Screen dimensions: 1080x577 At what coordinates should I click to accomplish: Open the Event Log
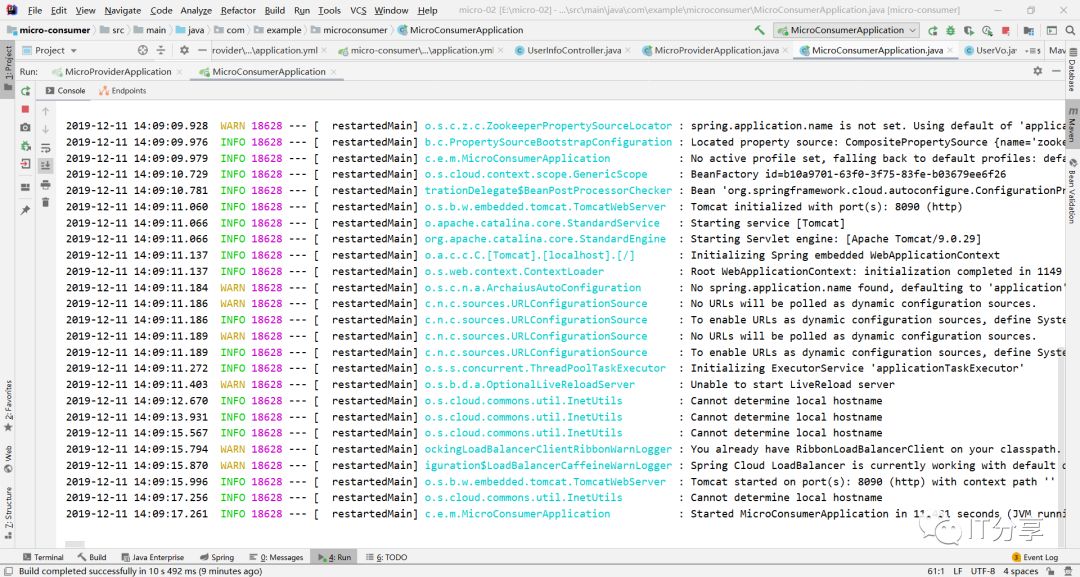click(1035, 557)
